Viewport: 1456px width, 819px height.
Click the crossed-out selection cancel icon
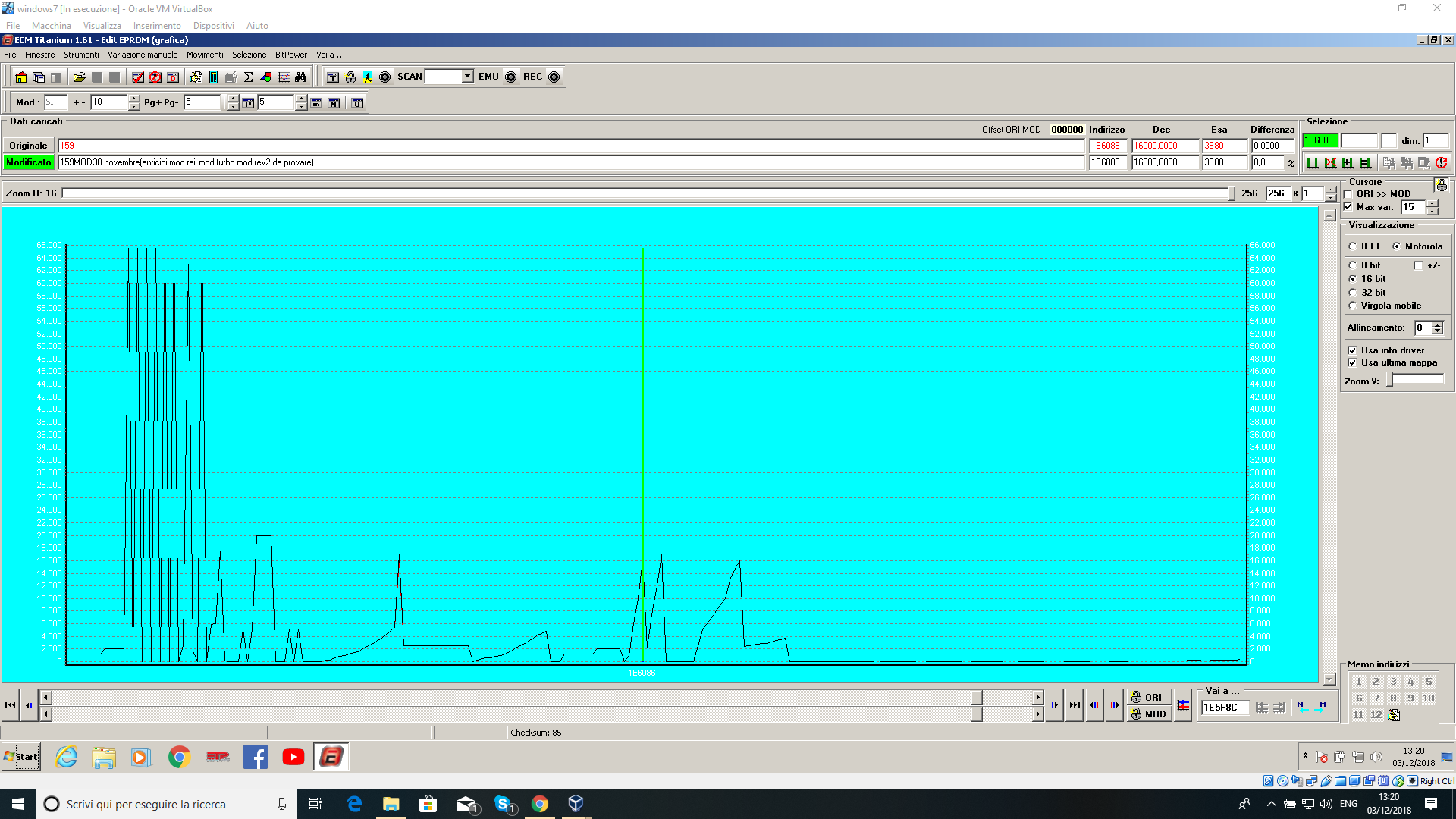(x=1330, y=162)
